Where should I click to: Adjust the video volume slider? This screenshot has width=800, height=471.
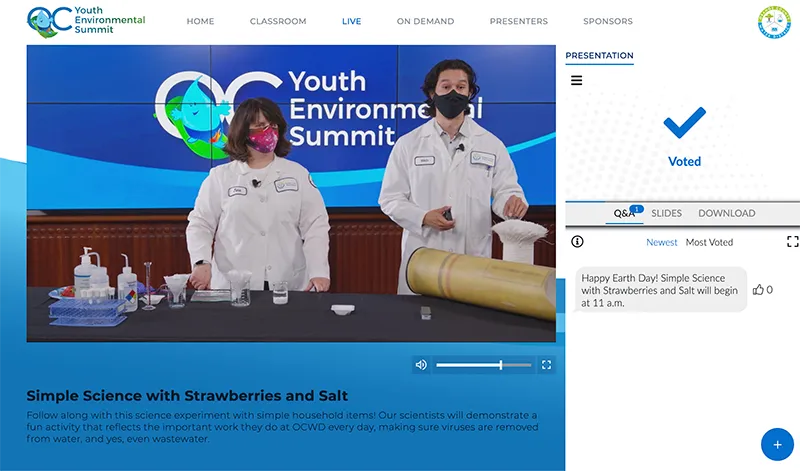pyautogui.click(x=484, y=364)
